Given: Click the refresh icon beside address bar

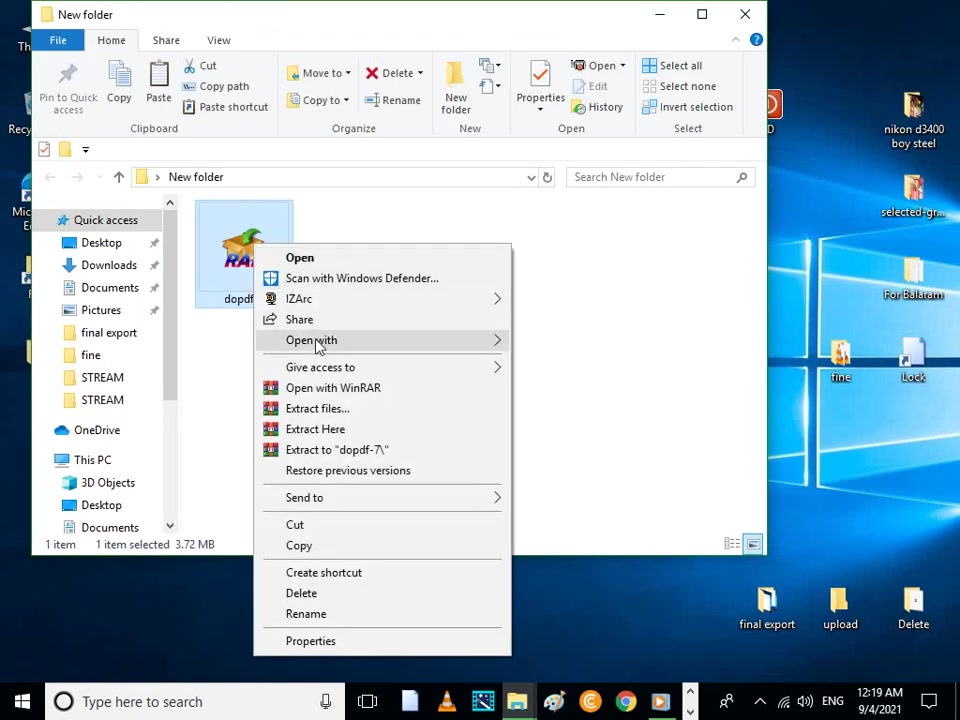Looking at the screenshot, I should coord(547,178).
